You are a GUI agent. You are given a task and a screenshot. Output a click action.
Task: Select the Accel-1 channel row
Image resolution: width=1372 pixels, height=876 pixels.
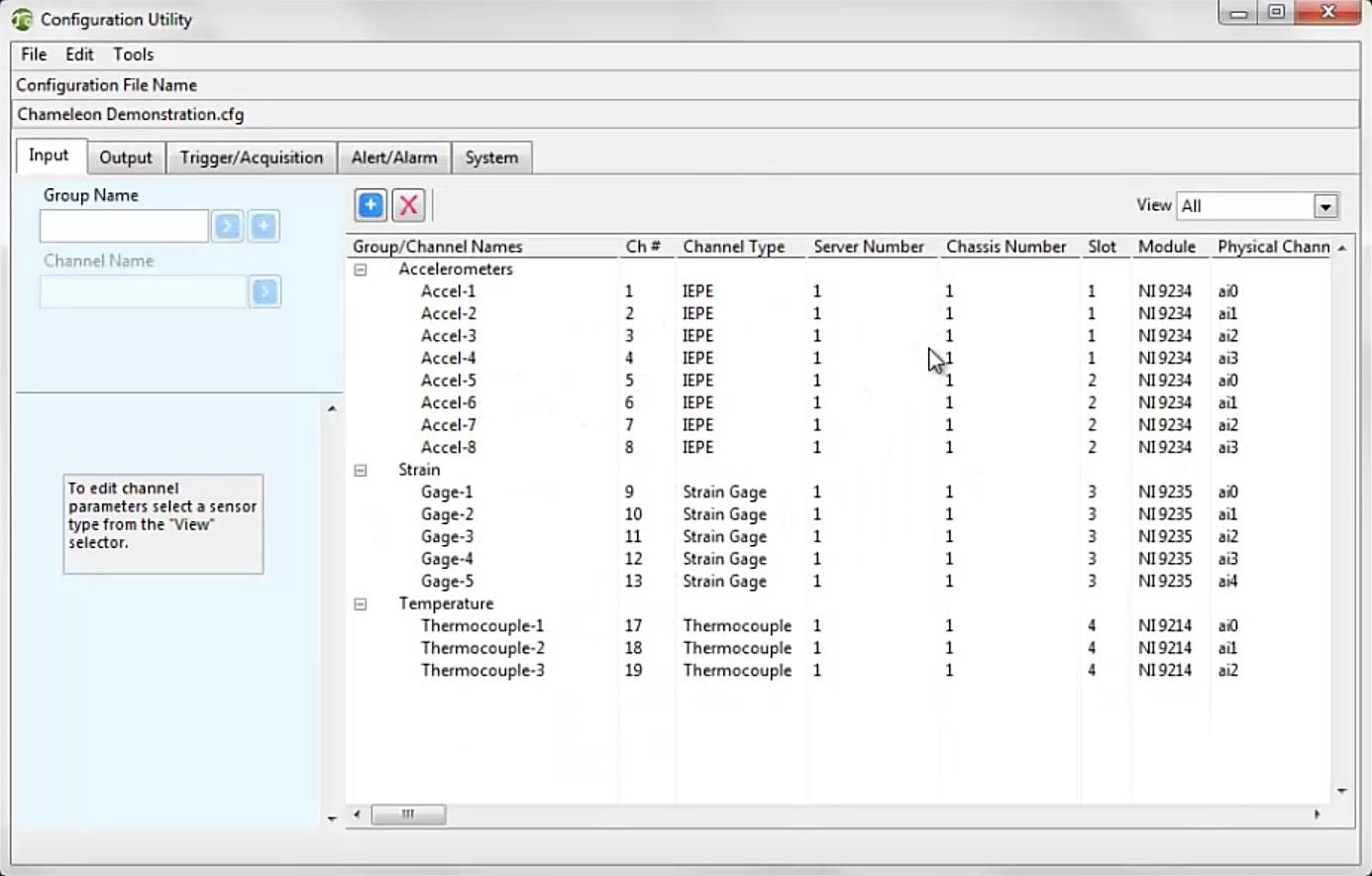point(839,291)
